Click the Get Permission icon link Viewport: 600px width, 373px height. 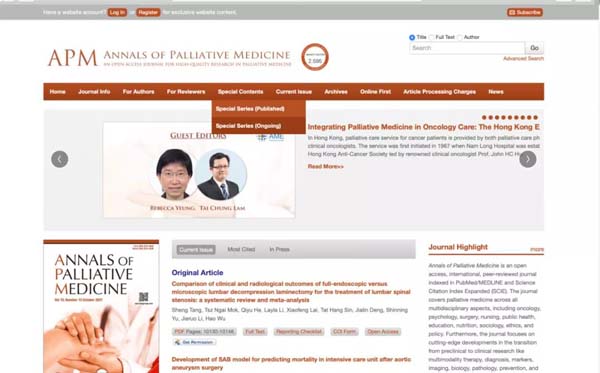[194, 342]
